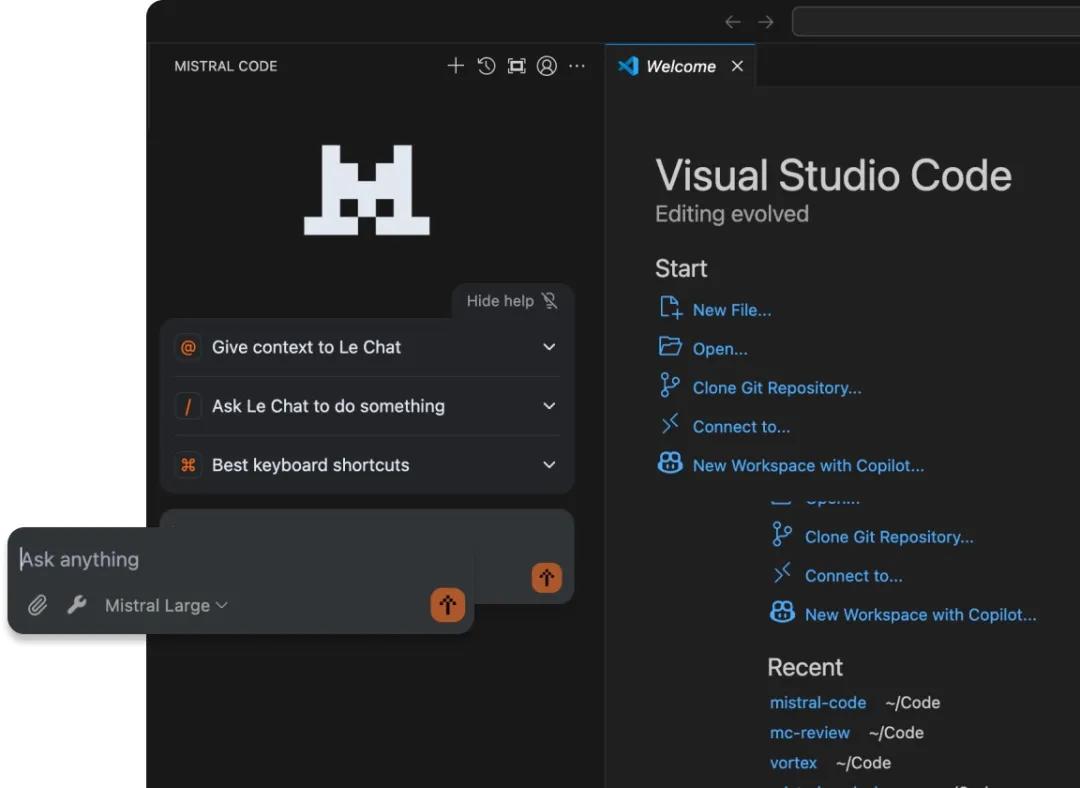This screenshot has width=1080, height=788.
Task: Click the fullscreen icon in Mistral Code header
Action: coord(517,66)
